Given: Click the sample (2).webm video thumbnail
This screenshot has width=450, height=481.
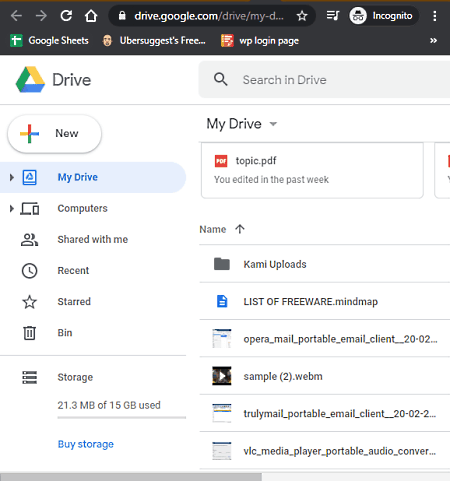Looking at the screenshot, I should click(222, 376).
